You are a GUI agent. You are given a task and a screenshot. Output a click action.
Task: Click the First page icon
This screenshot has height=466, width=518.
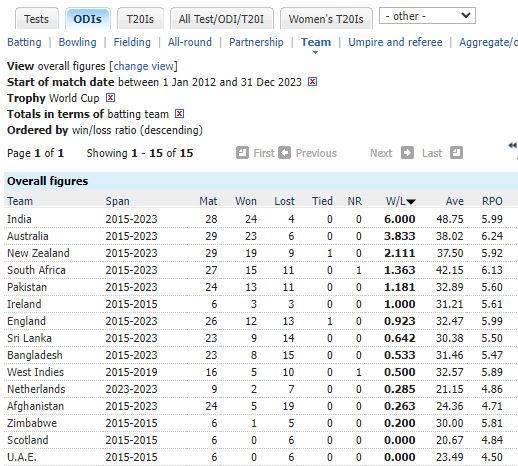pos(242,153)
